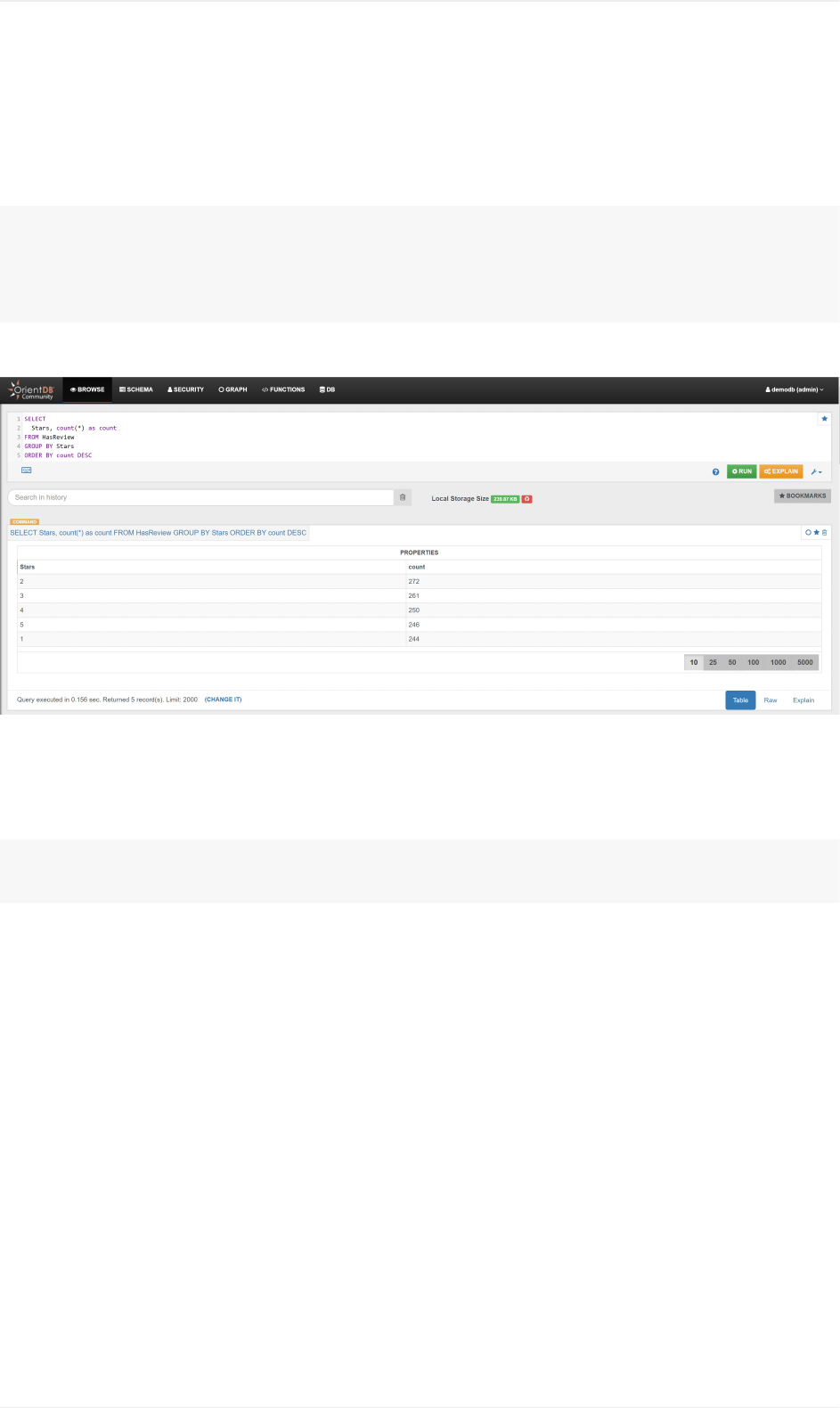Click the PROPERTIES table heading
The image size is (840, 1408).
coord(420,553)
